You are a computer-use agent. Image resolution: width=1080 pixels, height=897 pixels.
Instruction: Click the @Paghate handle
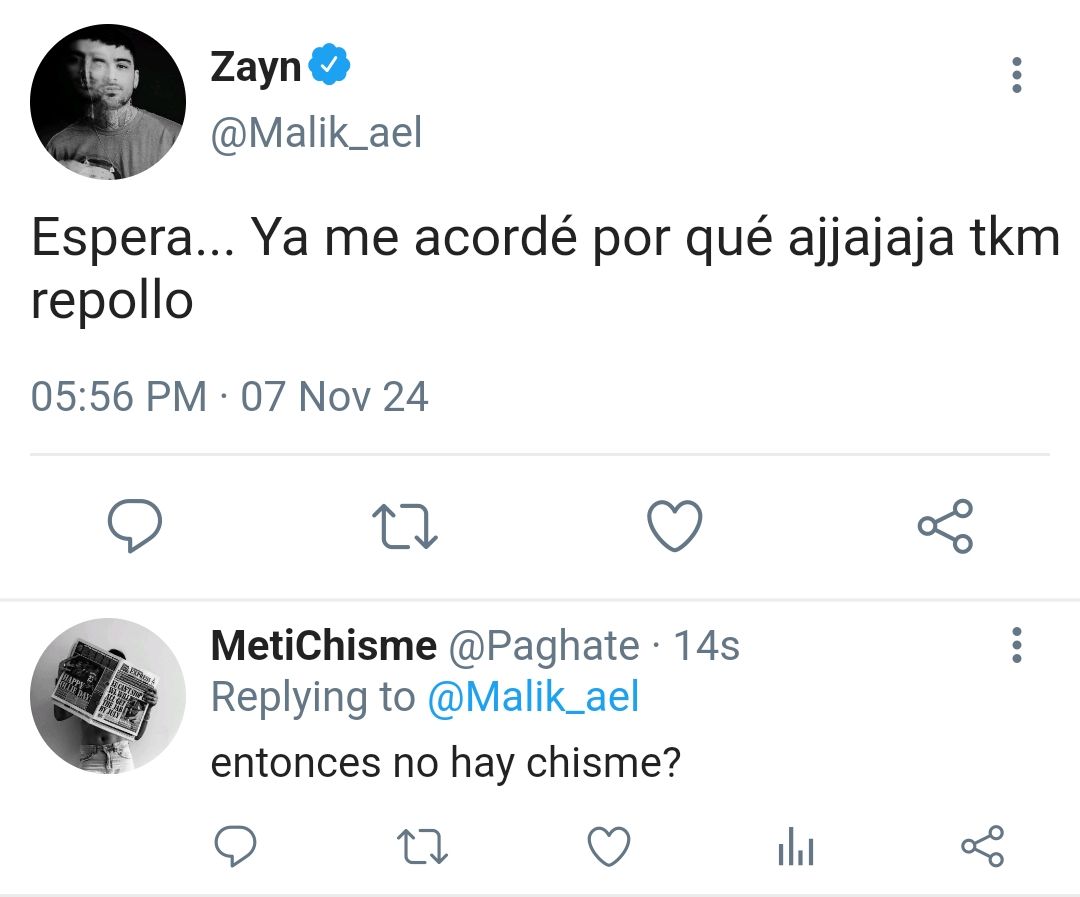click(544, 647)
